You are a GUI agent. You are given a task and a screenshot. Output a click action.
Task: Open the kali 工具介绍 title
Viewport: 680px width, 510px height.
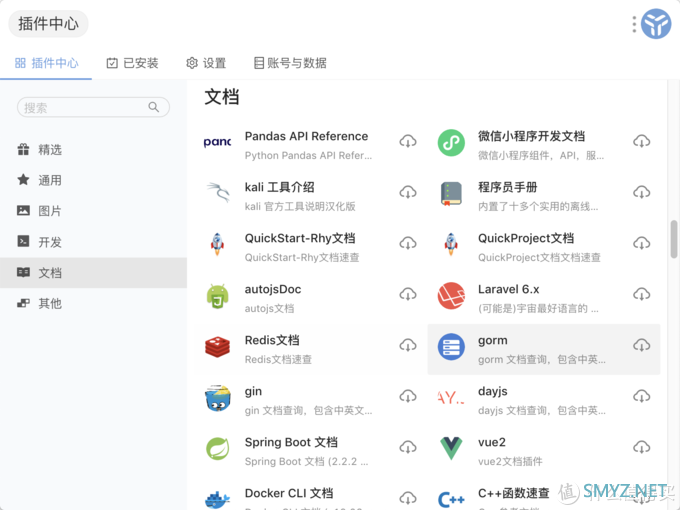(x=279, y=187)
